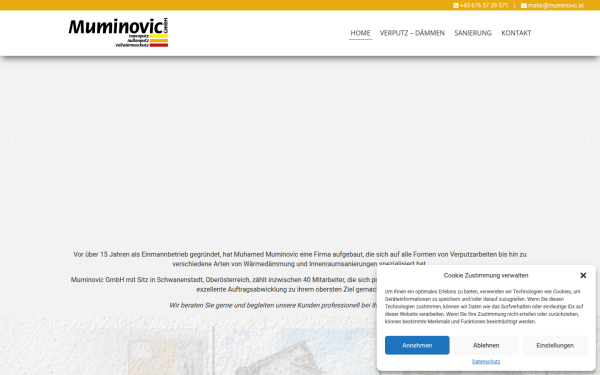Open the Datenschutz link
This screenshot has height=375, width=600.
(486, 361)
